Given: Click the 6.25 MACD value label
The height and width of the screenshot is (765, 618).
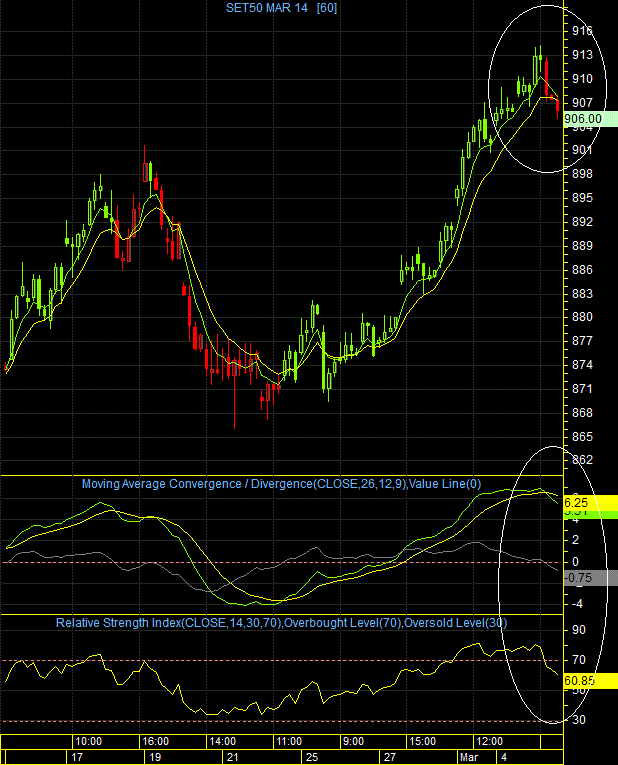Looking at the screenshot, I should (591, 503).
